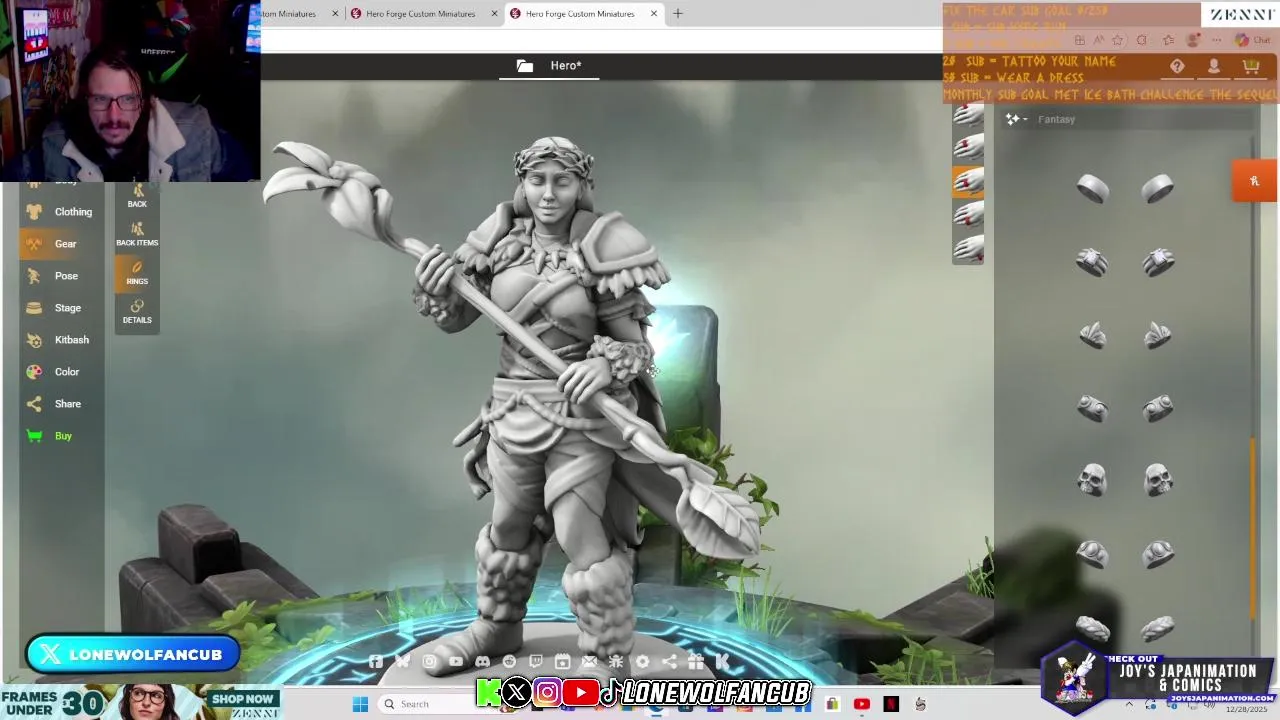Screen dimensions: 1280x720
Task: Click the green Buy button
Action: click(61, 436)
